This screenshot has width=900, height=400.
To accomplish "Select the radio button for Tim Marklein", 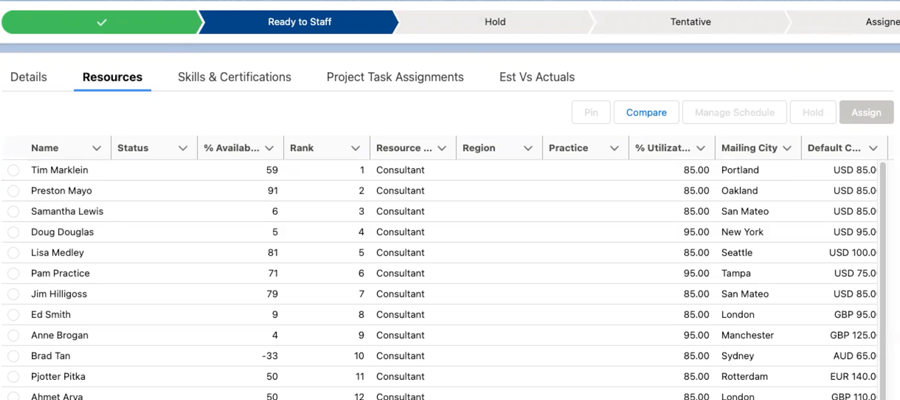I will [14, 170].
